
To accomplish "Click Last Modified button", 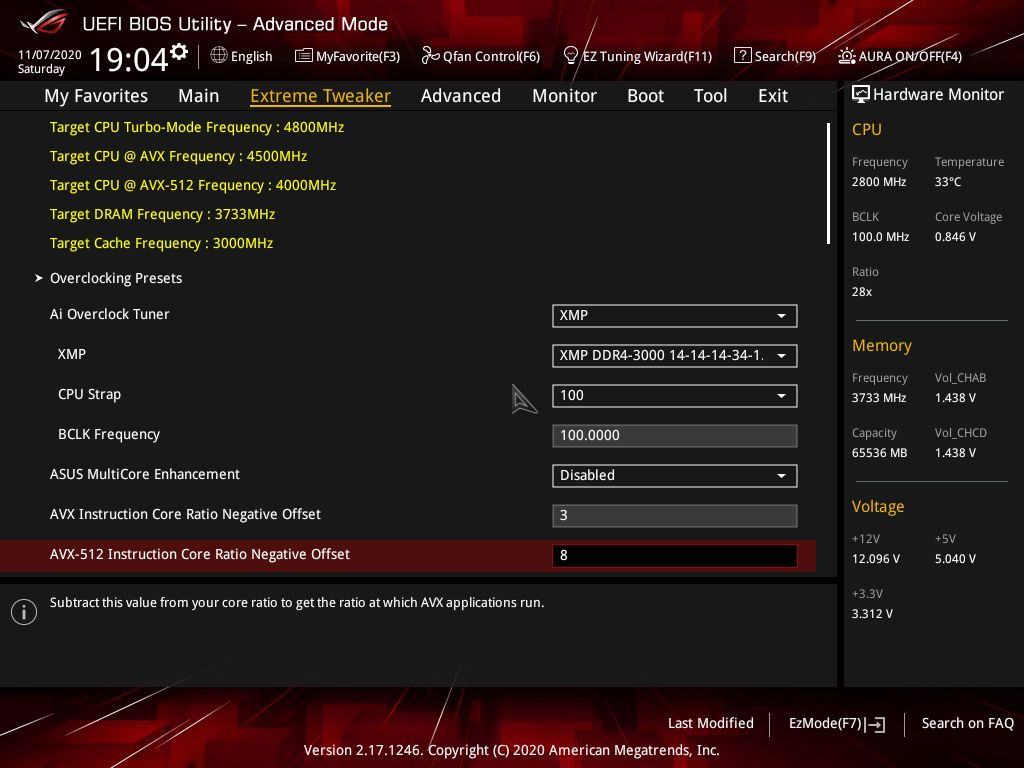I will pyautogui.click(x=711, y=724).
